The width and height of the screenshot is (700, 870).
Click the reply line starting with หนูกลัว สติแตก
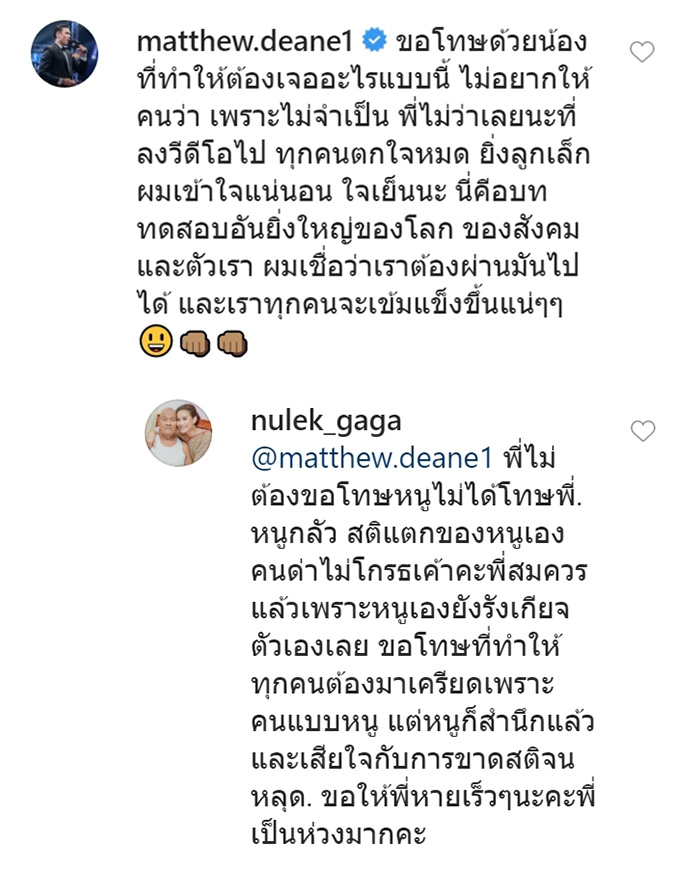click(408, 534)
